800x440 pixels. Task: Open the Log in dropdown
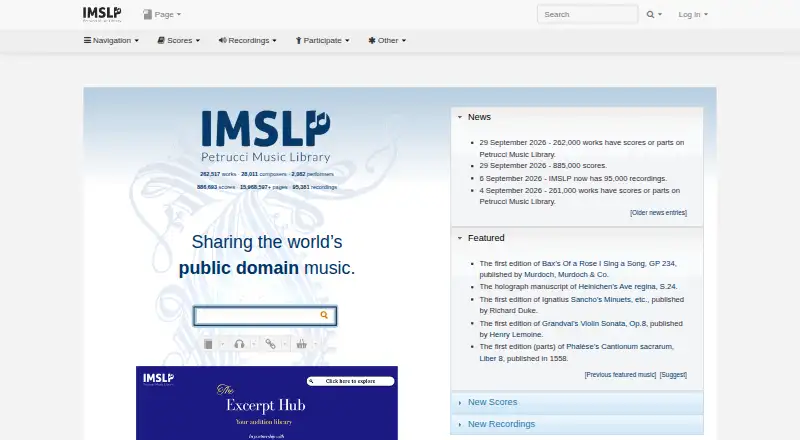[x=693, y=14]
